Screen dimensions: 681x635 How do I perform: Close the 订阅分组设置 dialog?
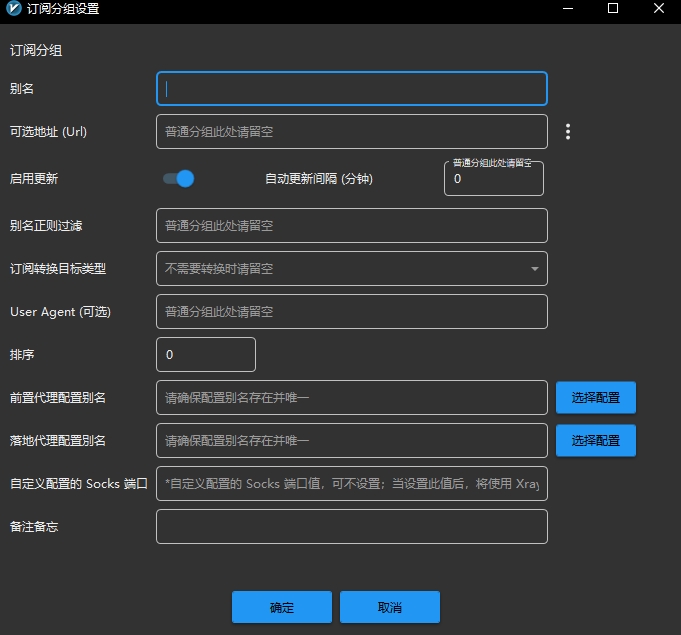pyautogui.click(x=658, y=9)
